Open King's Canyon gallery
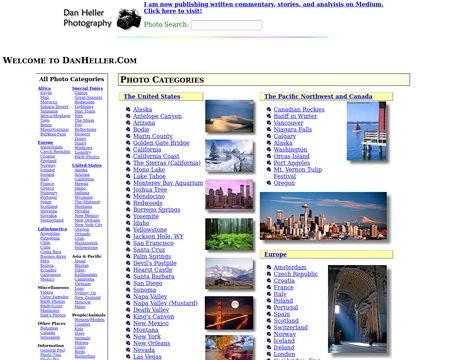This screenshot has width=450, height=360. (x=153, y=316)
